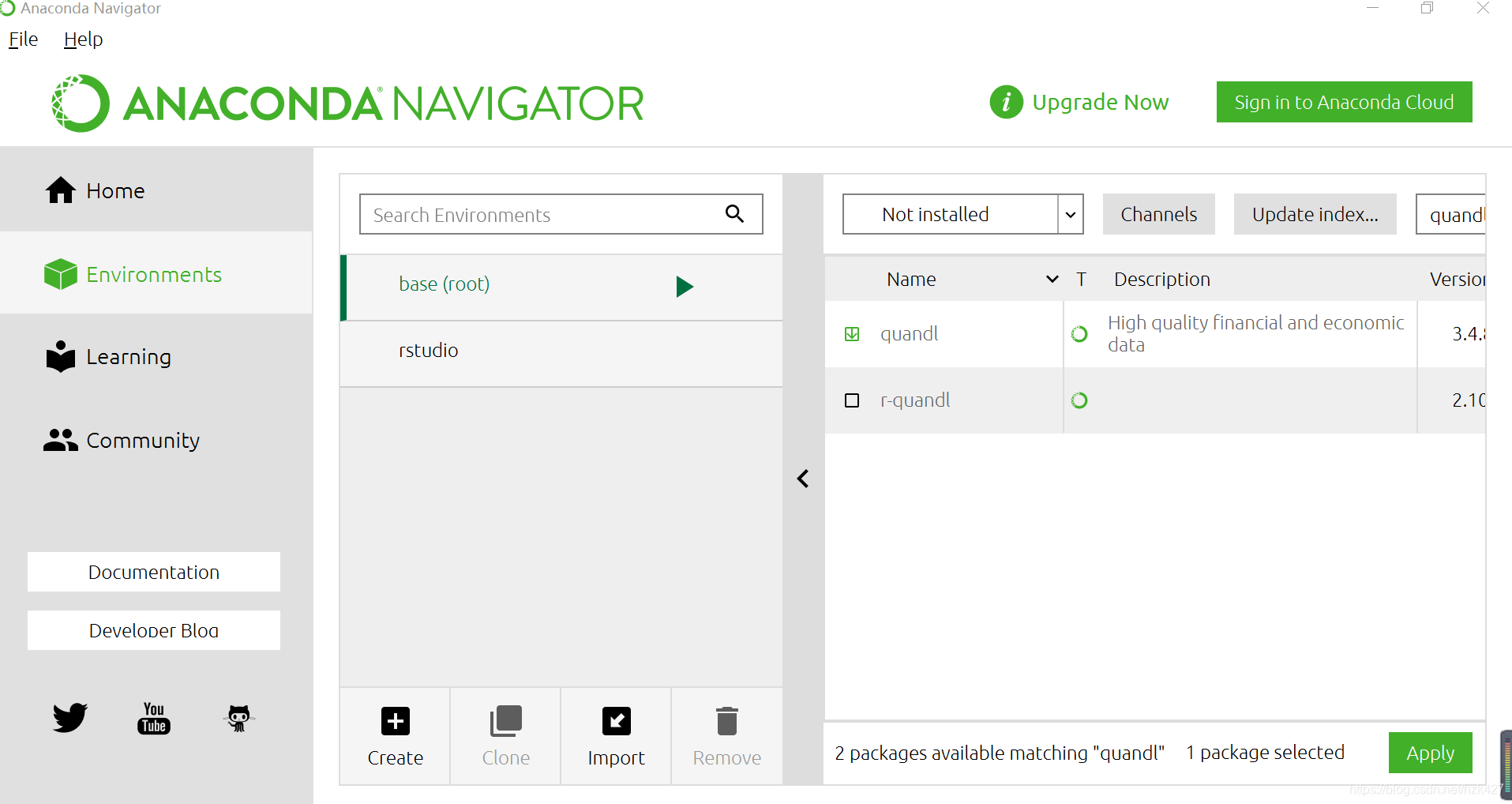Select the base (root) environment
Image resolution: width=1512 pixels, height=804 pixels.
561,287
